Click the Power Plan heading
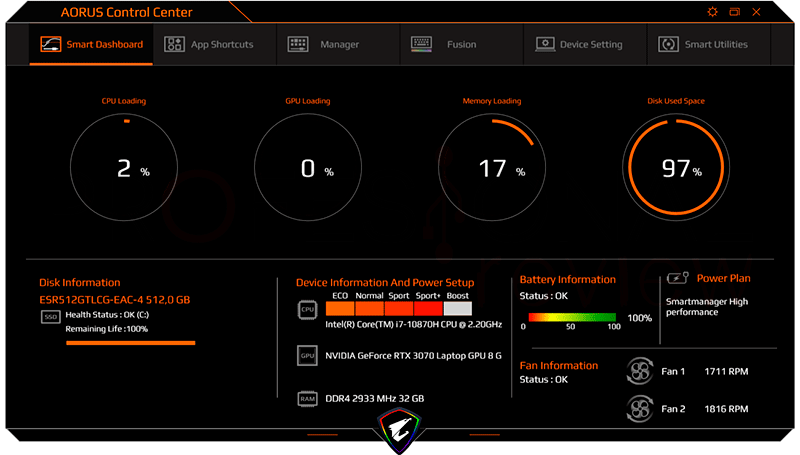The image size is (800, 455). pos(723,278)
